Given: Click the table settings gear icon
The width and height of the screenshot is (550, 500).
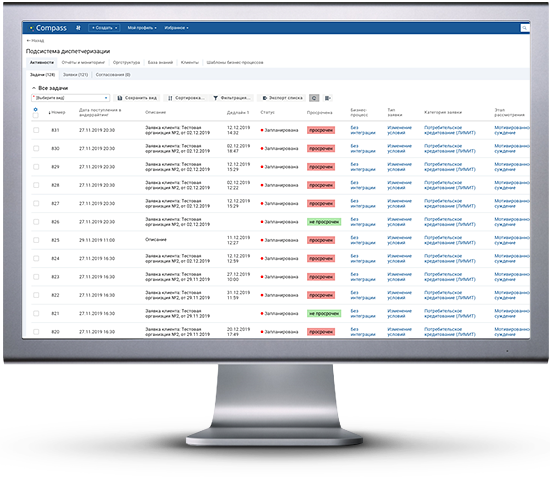Looking at the screenshot, I should (35, 109).
